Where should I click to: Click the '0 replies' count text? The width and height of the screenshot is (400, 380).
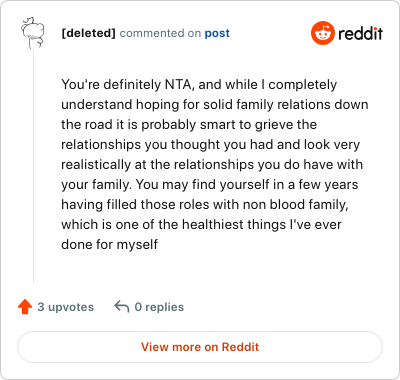tap(159, 307)
